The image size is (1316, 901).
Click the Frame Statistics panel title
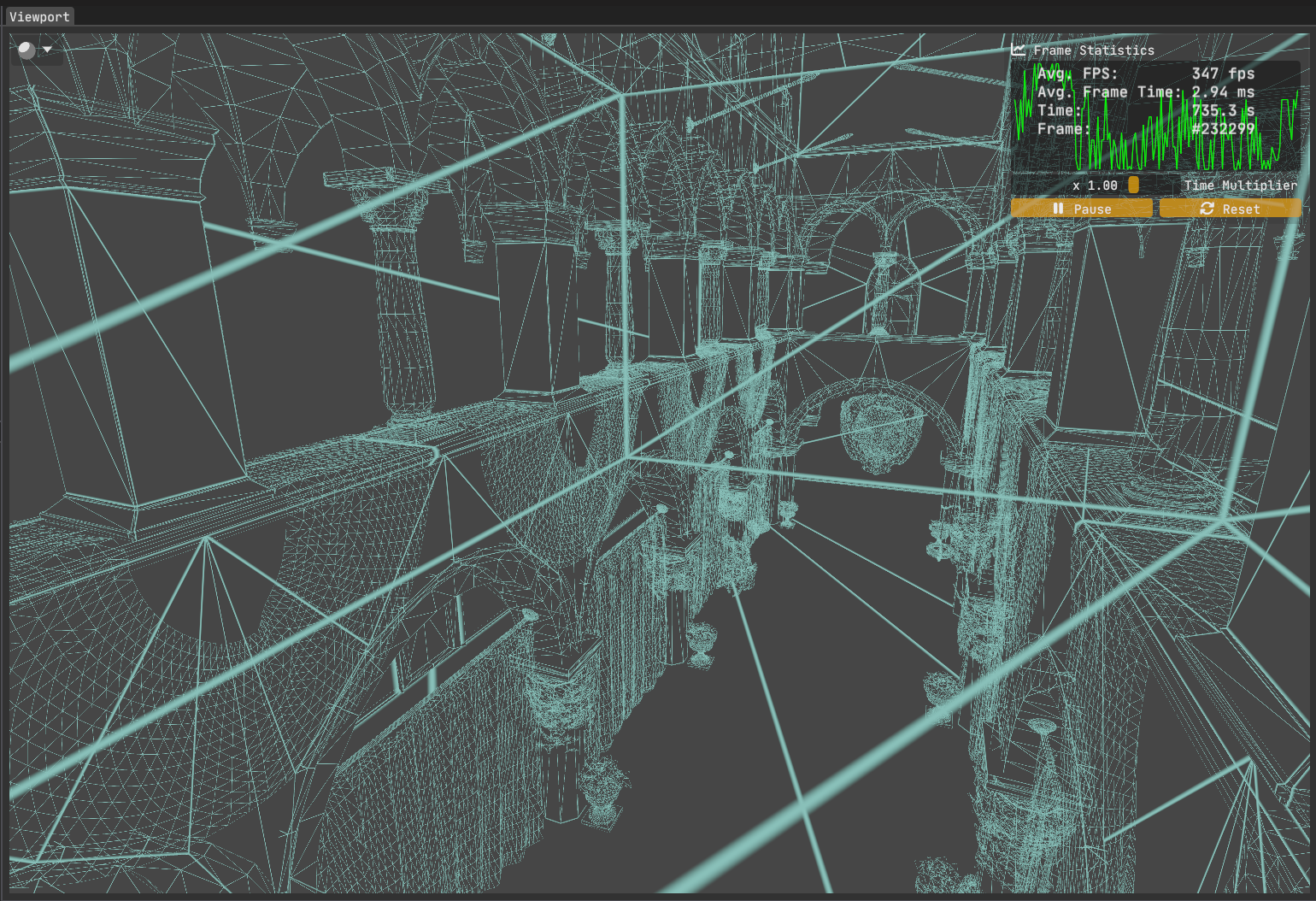coord(1094,50)
